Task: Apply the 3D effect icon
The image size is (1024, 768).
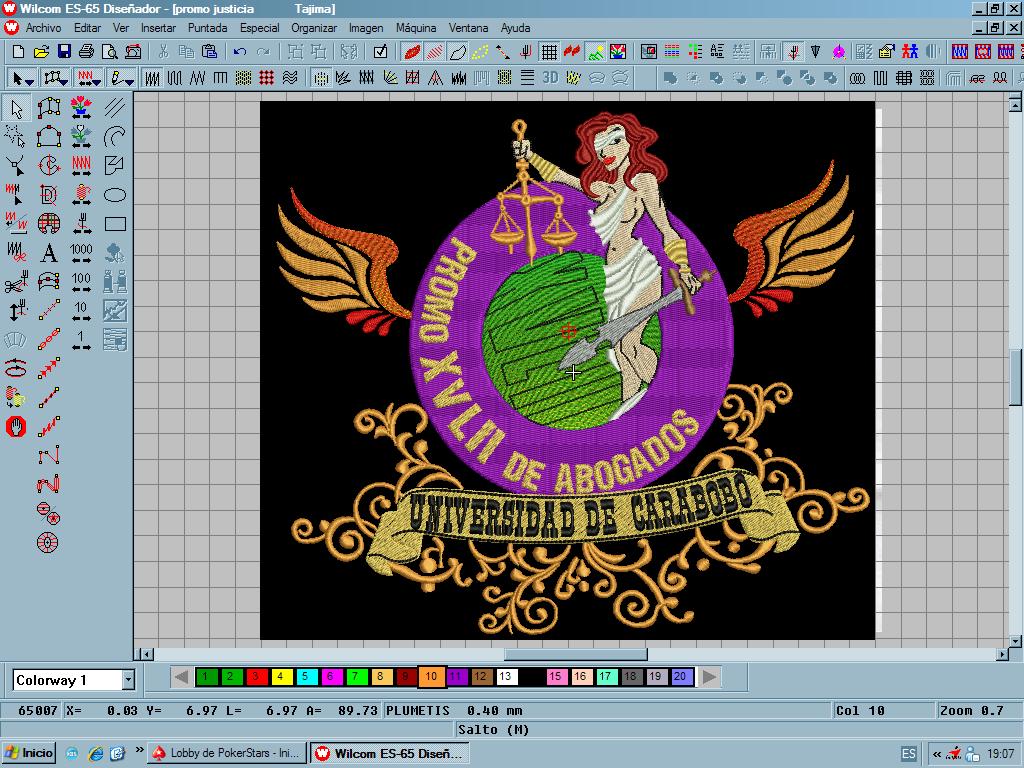Action: click(x=551, y=78)
